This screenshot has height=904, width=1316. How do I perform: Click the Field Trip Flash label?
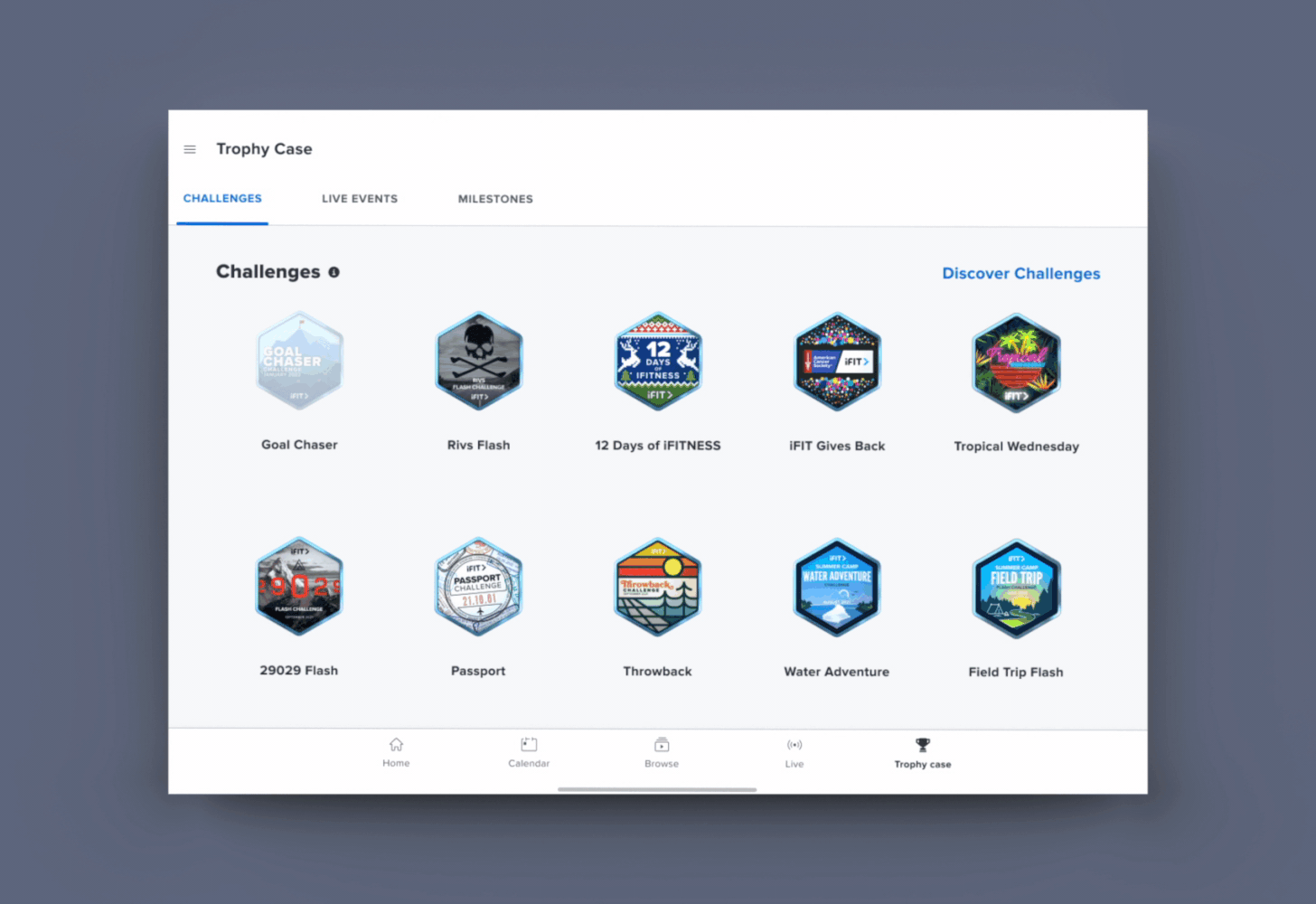point(1016,673)
